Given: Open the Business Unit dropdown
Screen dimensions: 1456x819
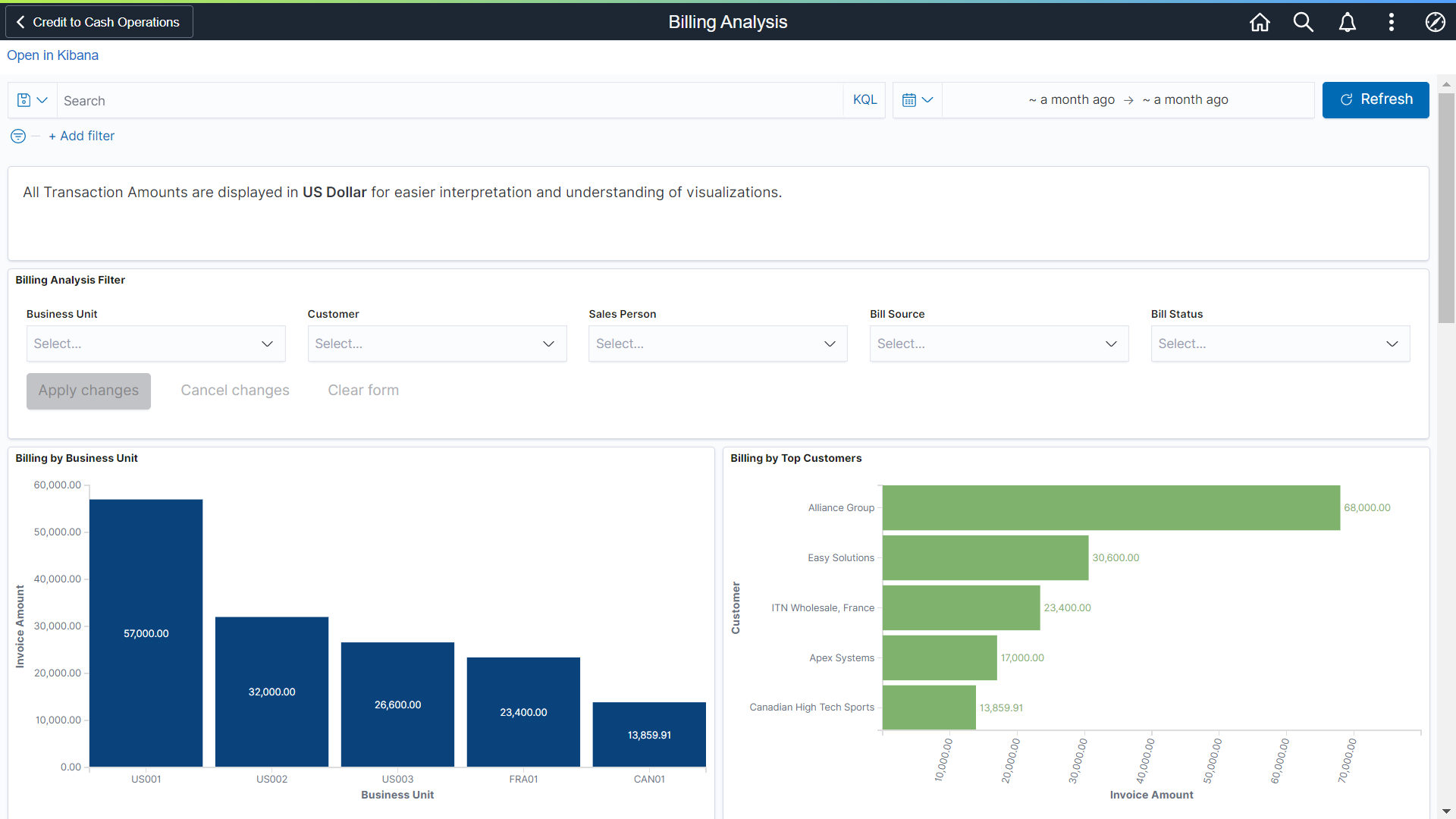Looking at the screenshot, I should point(155,344).
